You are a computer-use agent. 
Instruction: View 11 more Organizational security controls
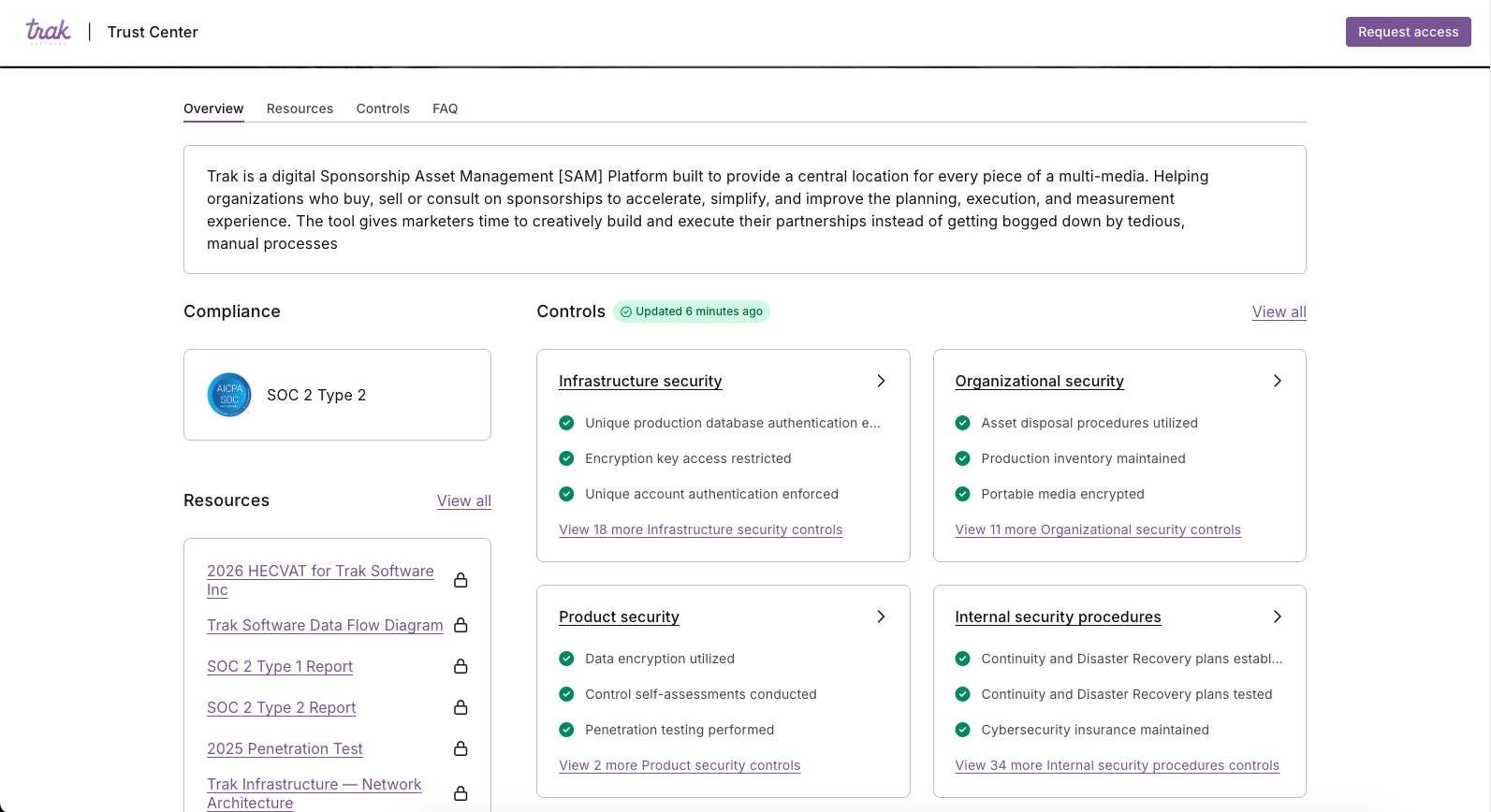coord(1098,529)
